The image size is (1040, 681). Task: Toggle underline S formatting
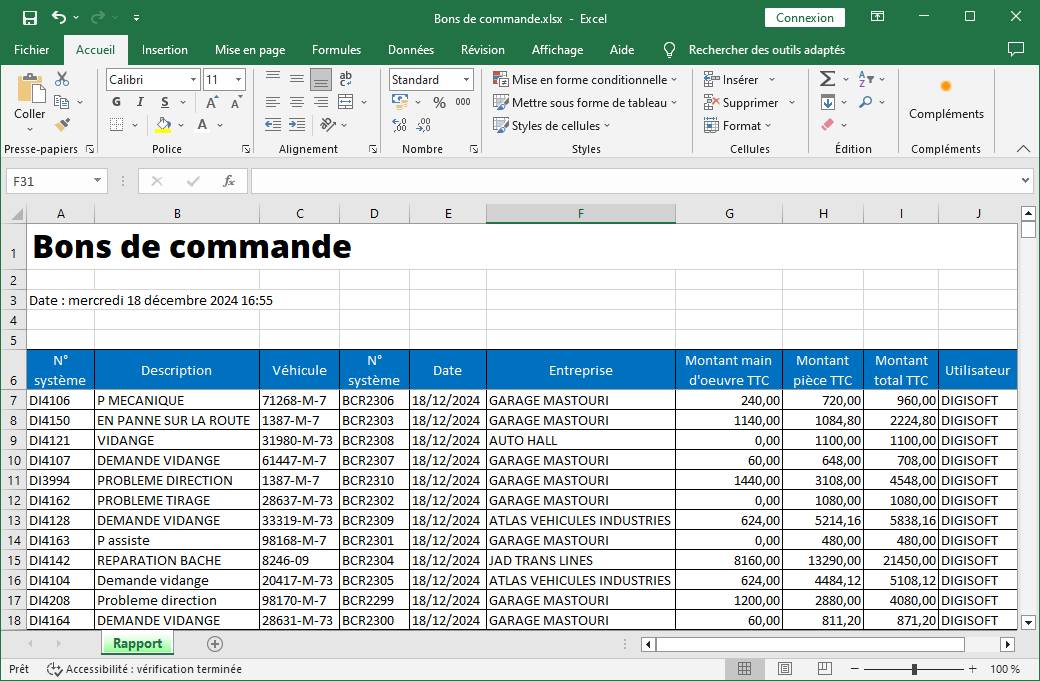click(164, 102)
